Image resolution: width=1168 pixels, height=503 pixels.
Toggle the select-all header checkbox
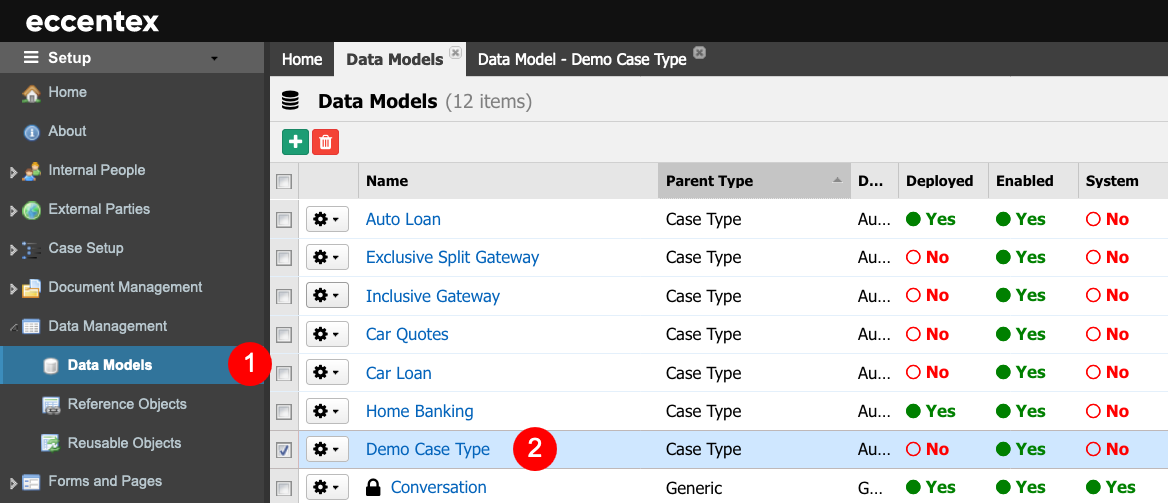[284, 181]
